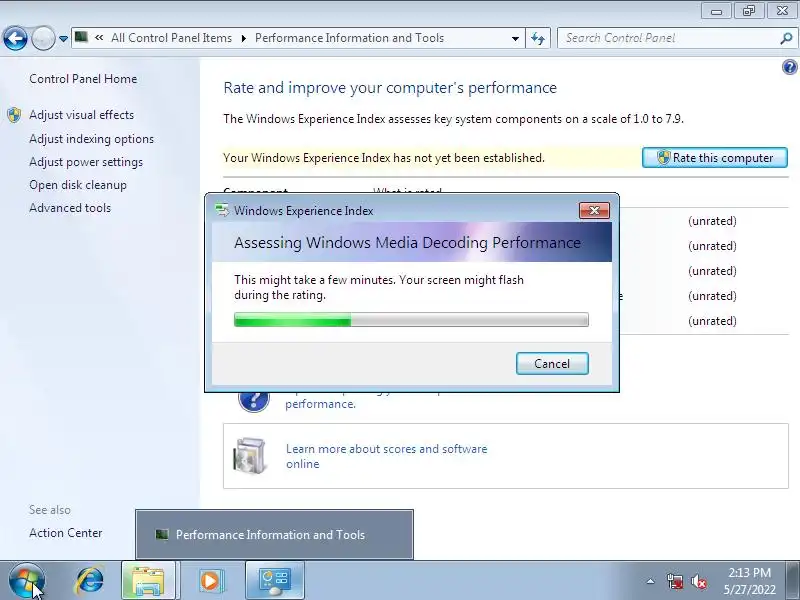This screenshot has width=800, height=600.
Task: Open the Windows Start menu
Action: (27, 581)
